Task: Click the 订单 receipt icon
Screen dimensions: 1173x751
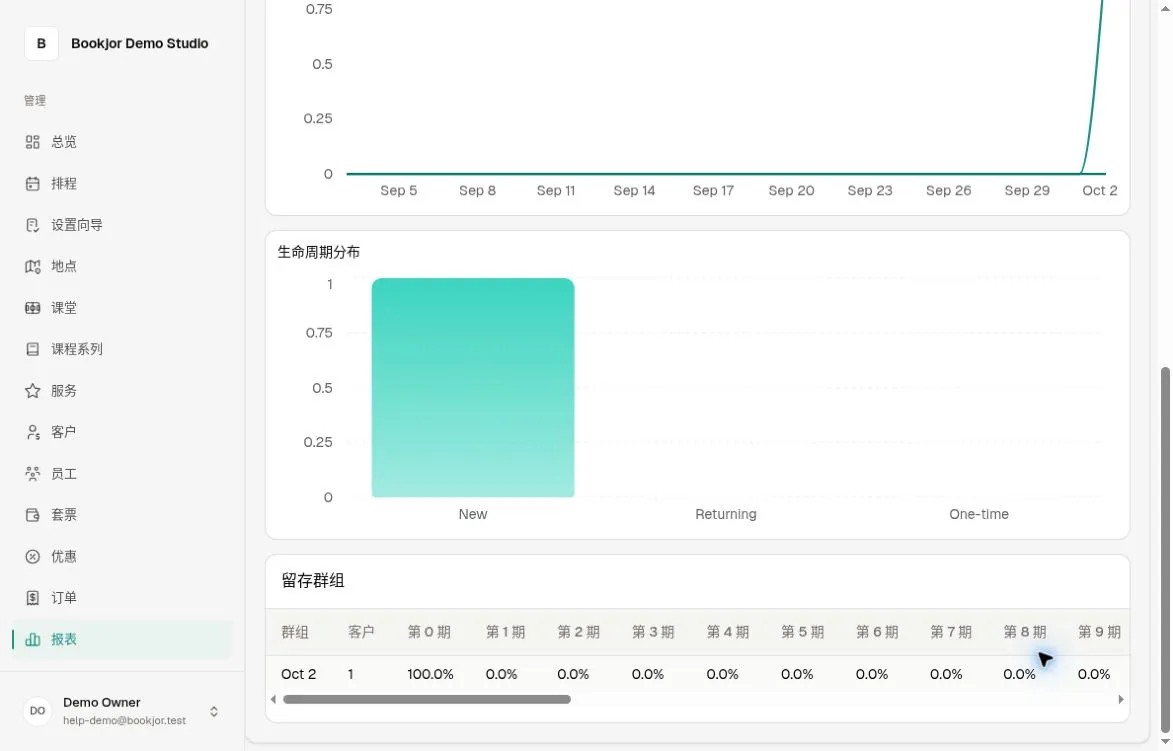Action: coord(32,598)
